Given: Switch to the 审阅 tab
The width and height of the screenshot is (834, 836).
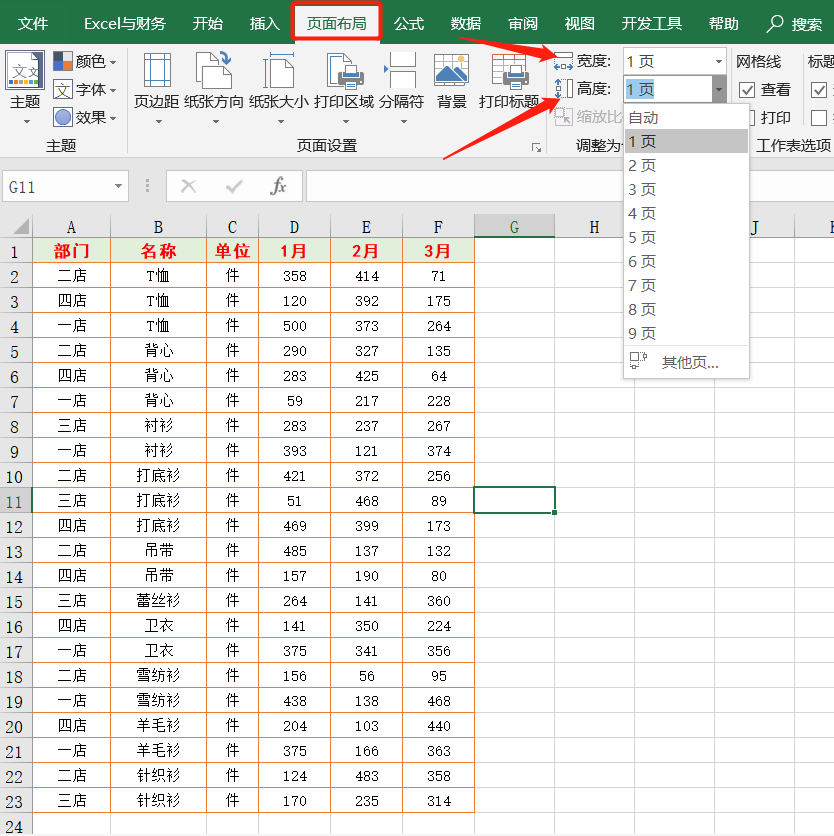Looking at the screenshot, I should tap(523, 23).
